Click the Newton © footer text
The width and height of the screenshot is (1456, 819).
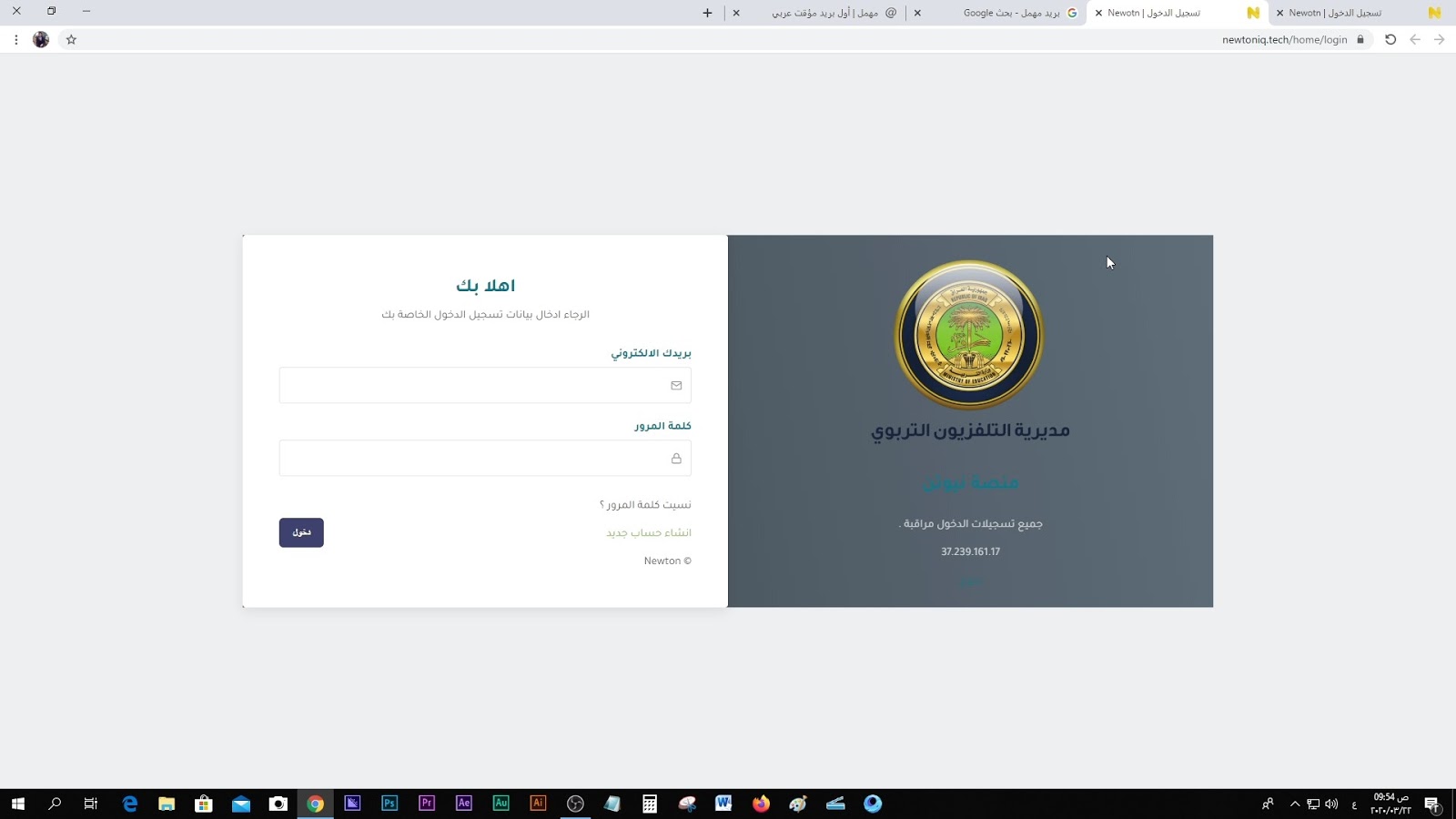coord(667,561)
